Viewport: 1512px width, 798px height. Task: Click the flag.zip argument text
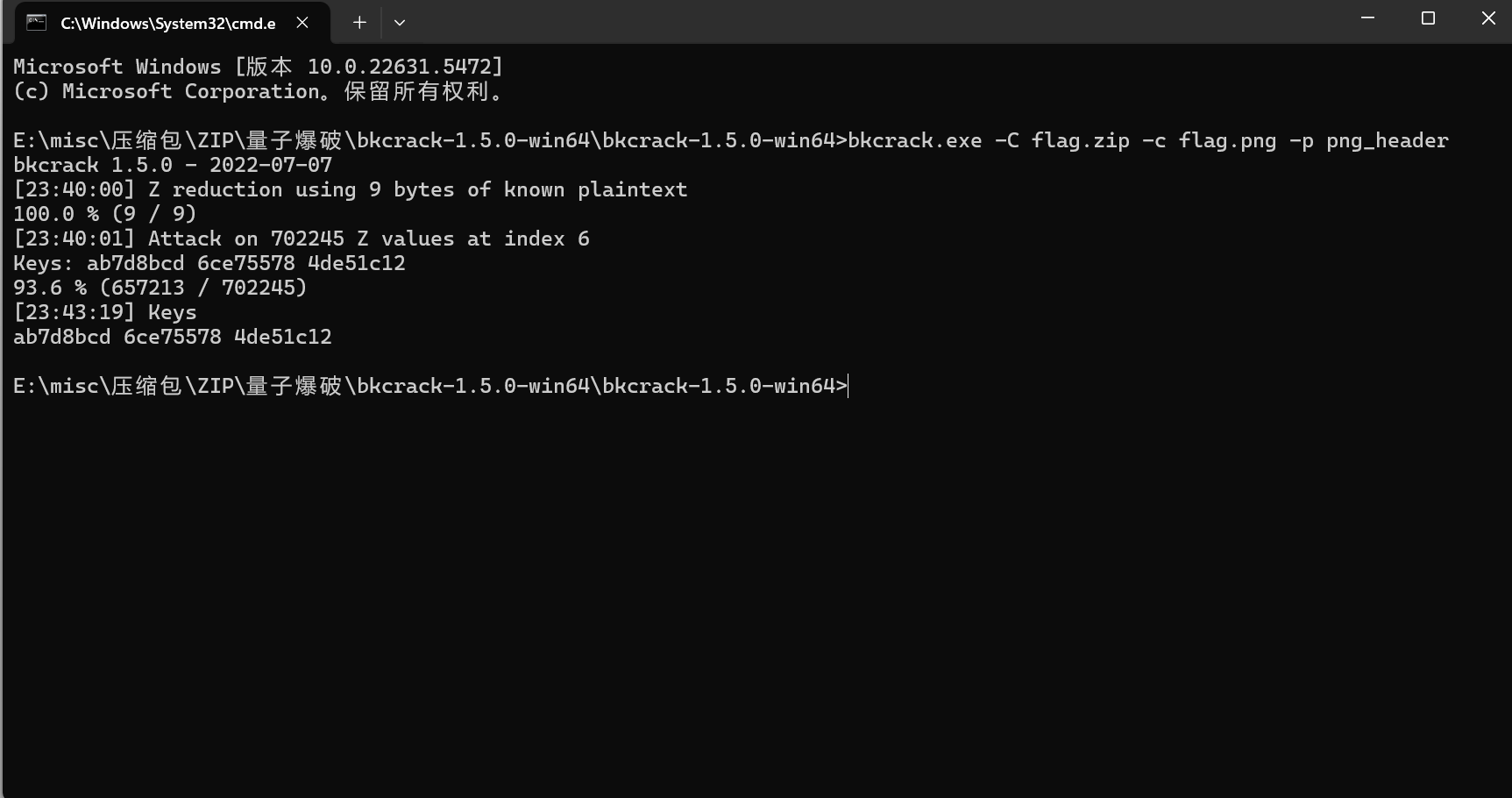pyautogui.click(x=1081, y=140)
